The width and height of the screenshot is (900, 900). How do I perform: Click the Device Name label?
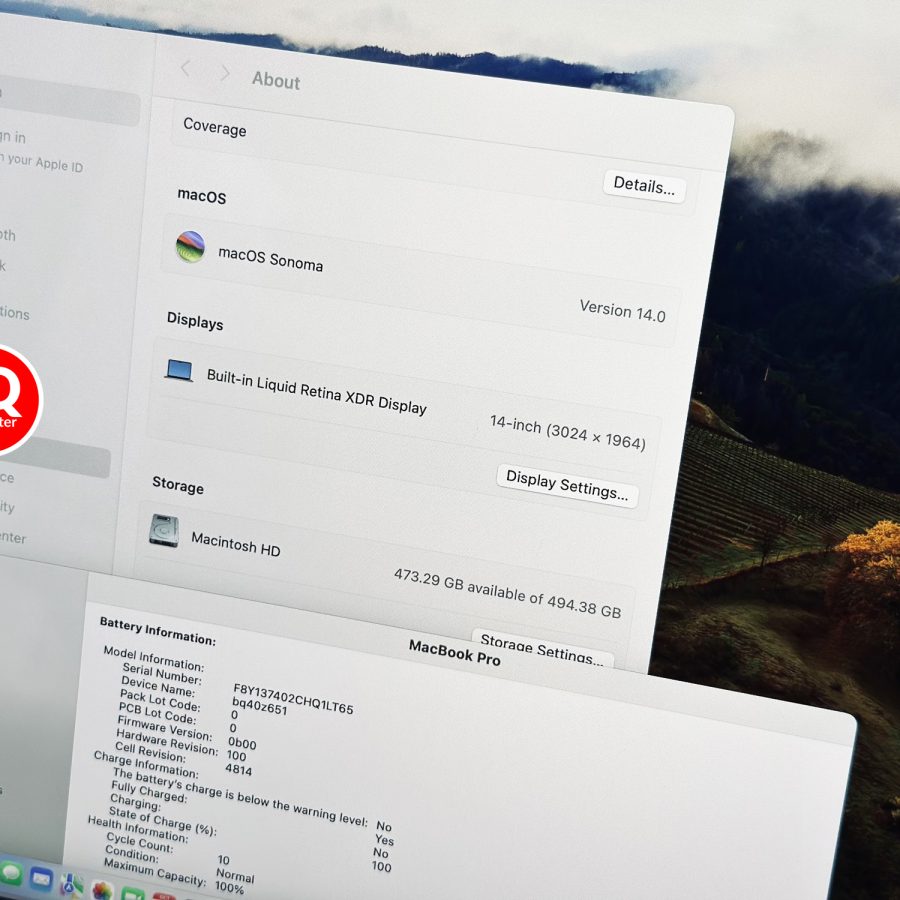158,686
